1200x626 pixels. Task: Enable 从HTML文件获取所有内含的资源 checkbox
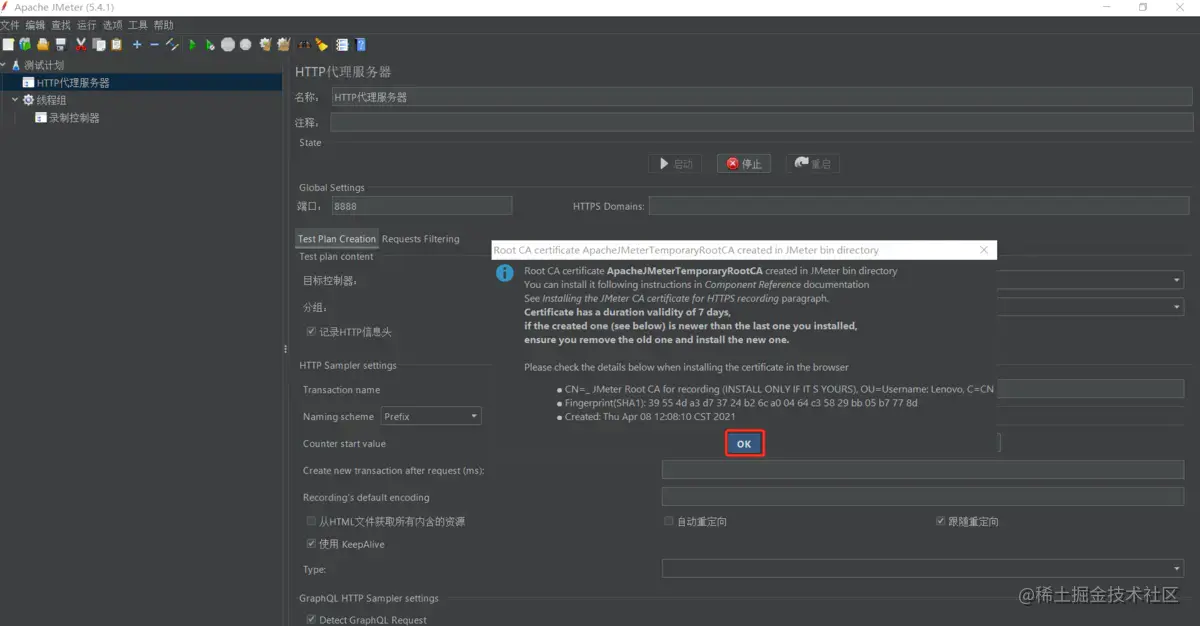pyautogui.click(x=311, y=521)
